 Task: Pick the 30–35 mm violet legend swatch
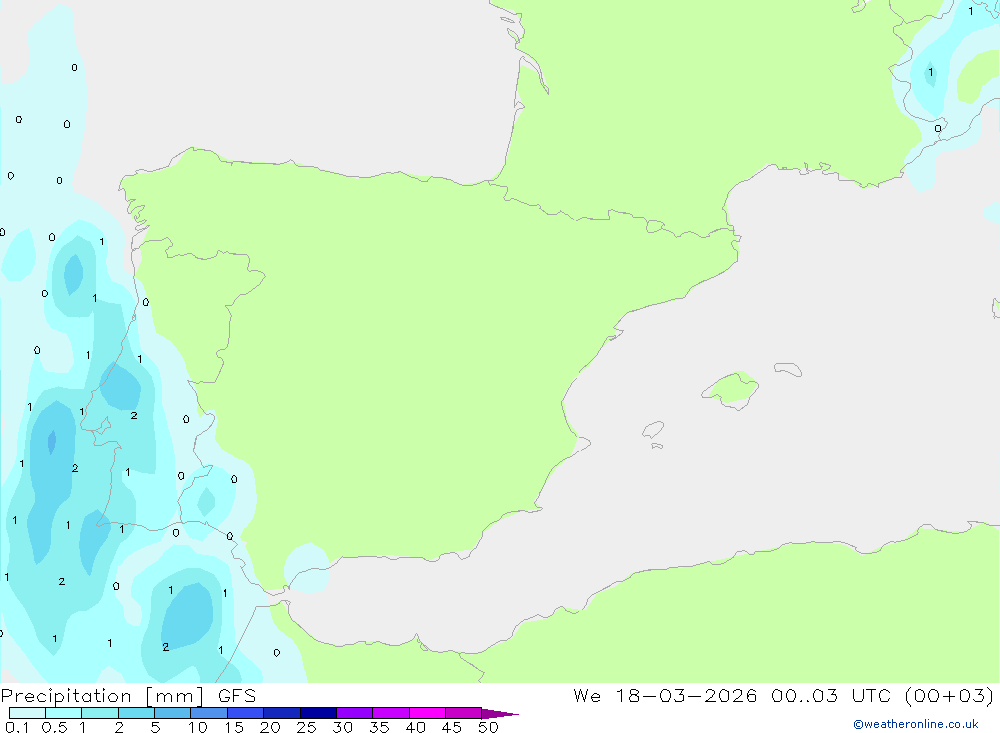coord(355,713)
